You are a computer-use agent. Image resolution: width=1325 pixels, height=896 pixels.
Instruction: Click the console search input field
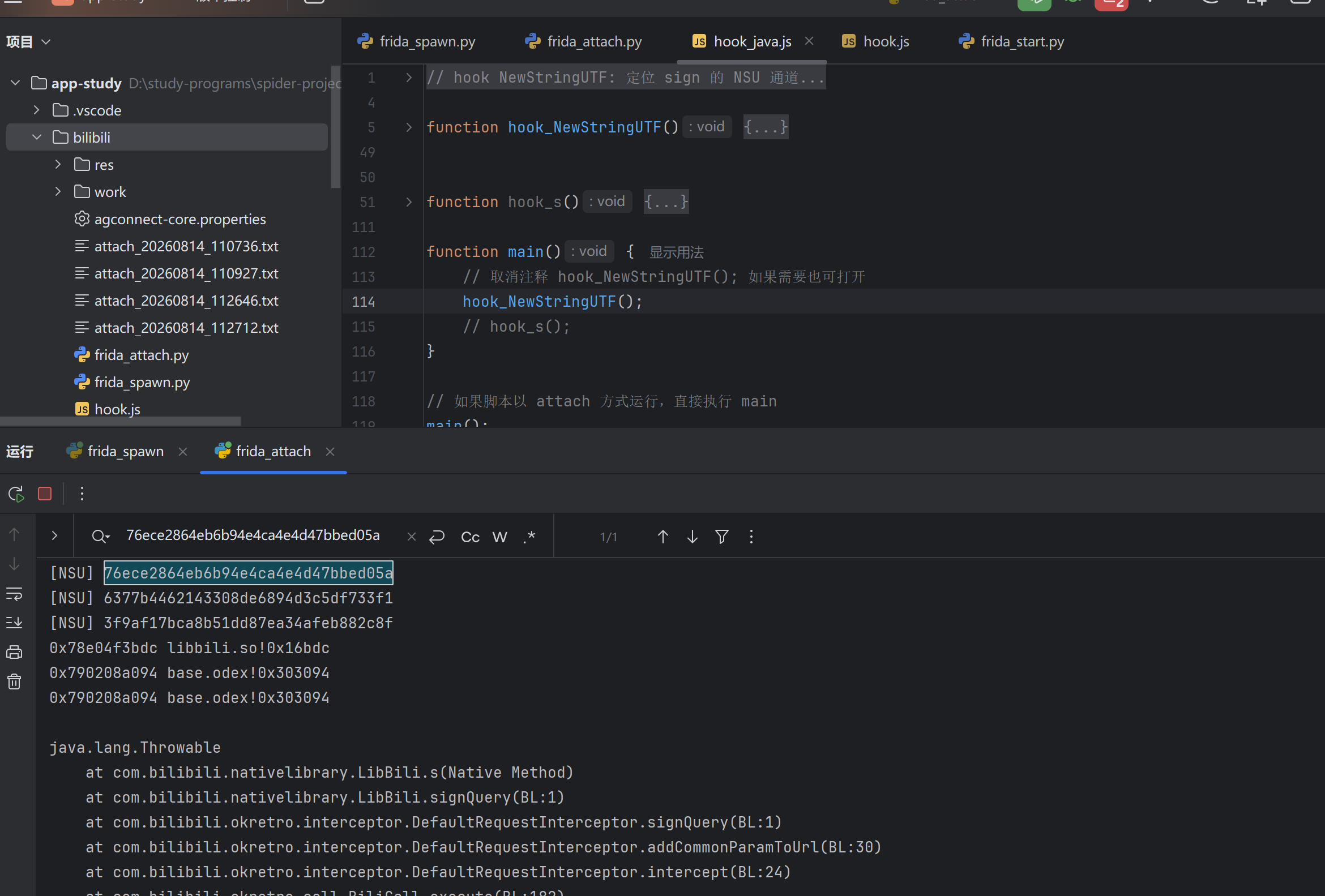tap(253, 536)
